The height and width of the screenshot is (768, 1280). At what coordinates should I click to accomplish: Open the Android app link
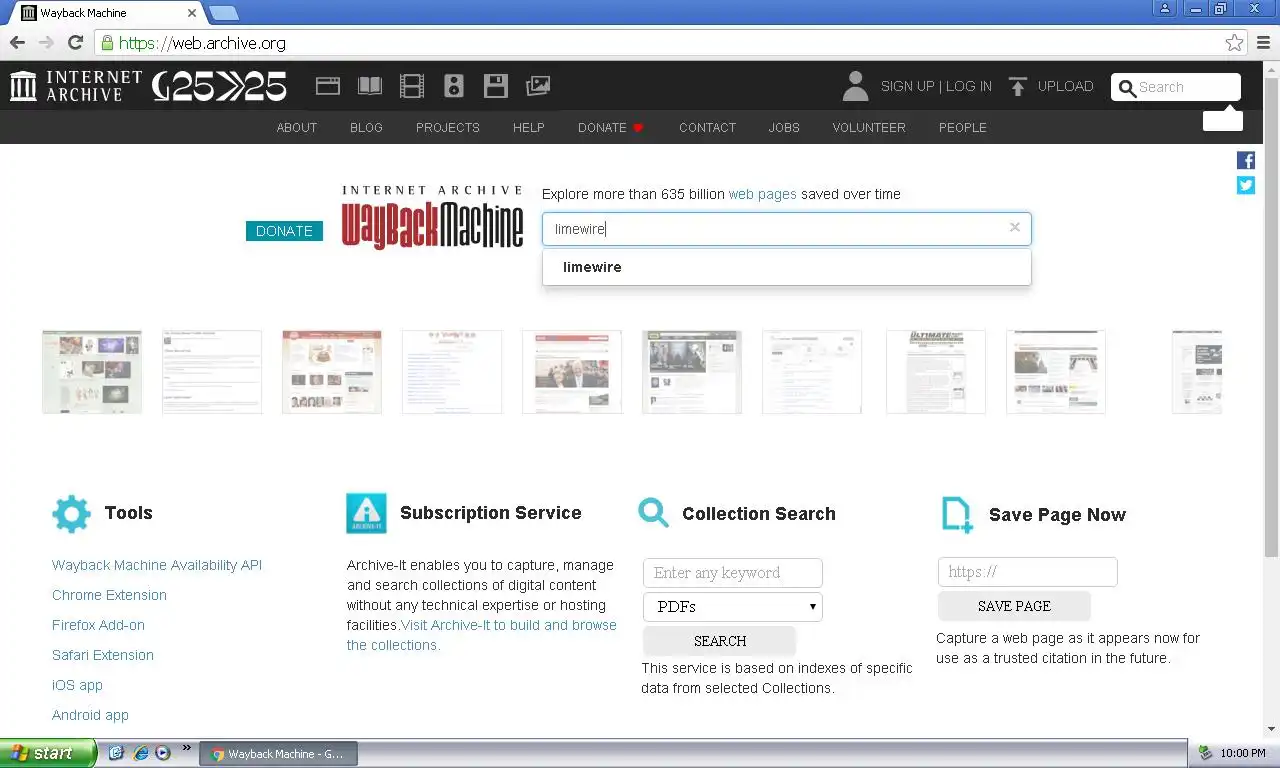click(x=90, y=715)
